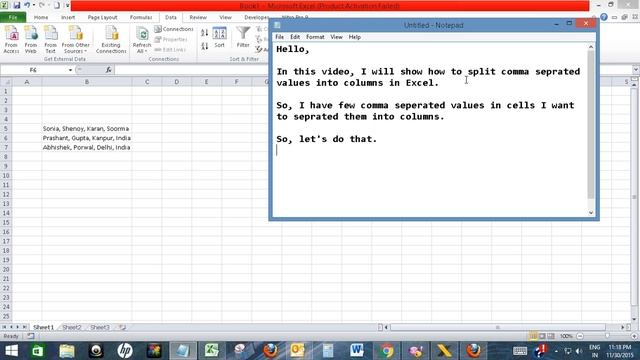The image size is (640, 360).
Task: Open Notepad File menu
Action: (280, 37)
